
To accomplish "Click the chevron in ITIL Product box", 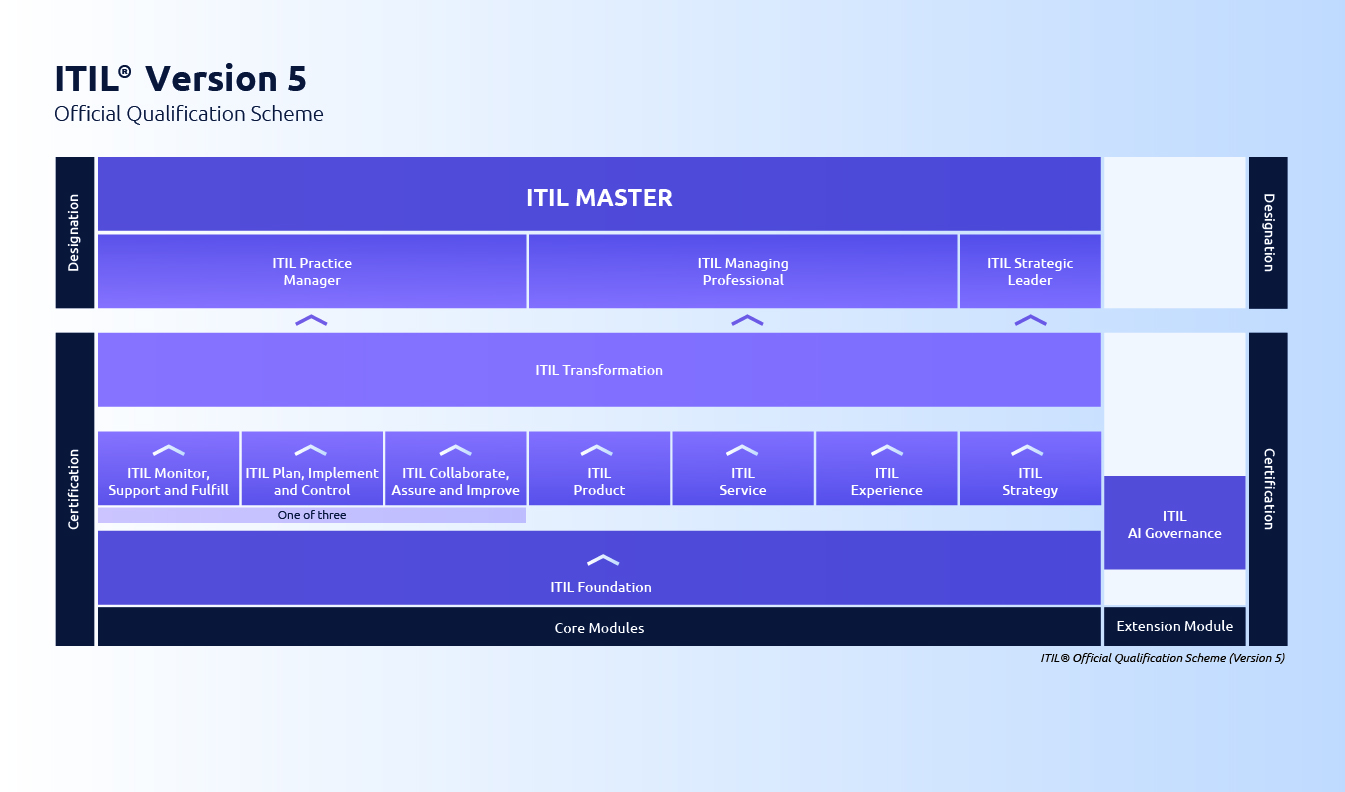I will [597, 451].
